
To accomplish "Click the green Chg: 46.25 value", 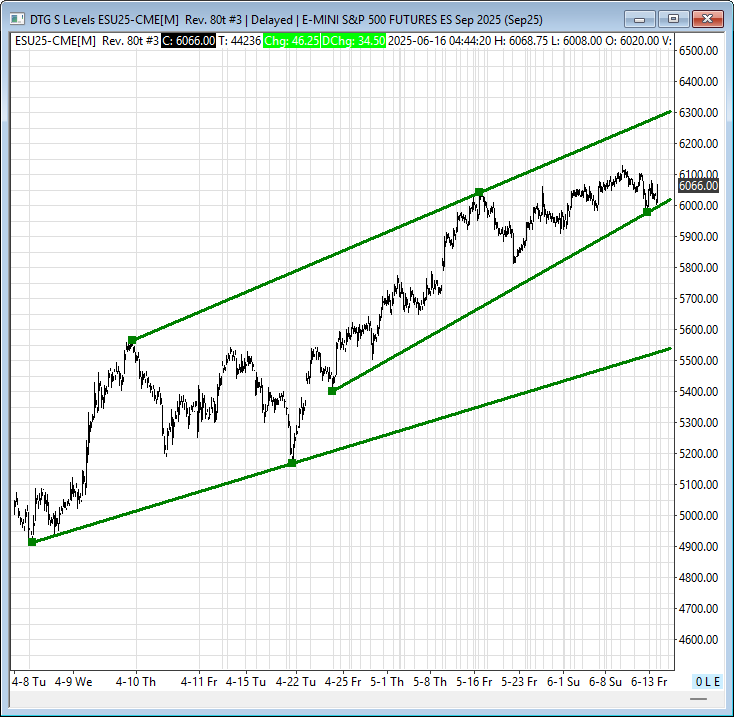I will (x=291, y=41).
